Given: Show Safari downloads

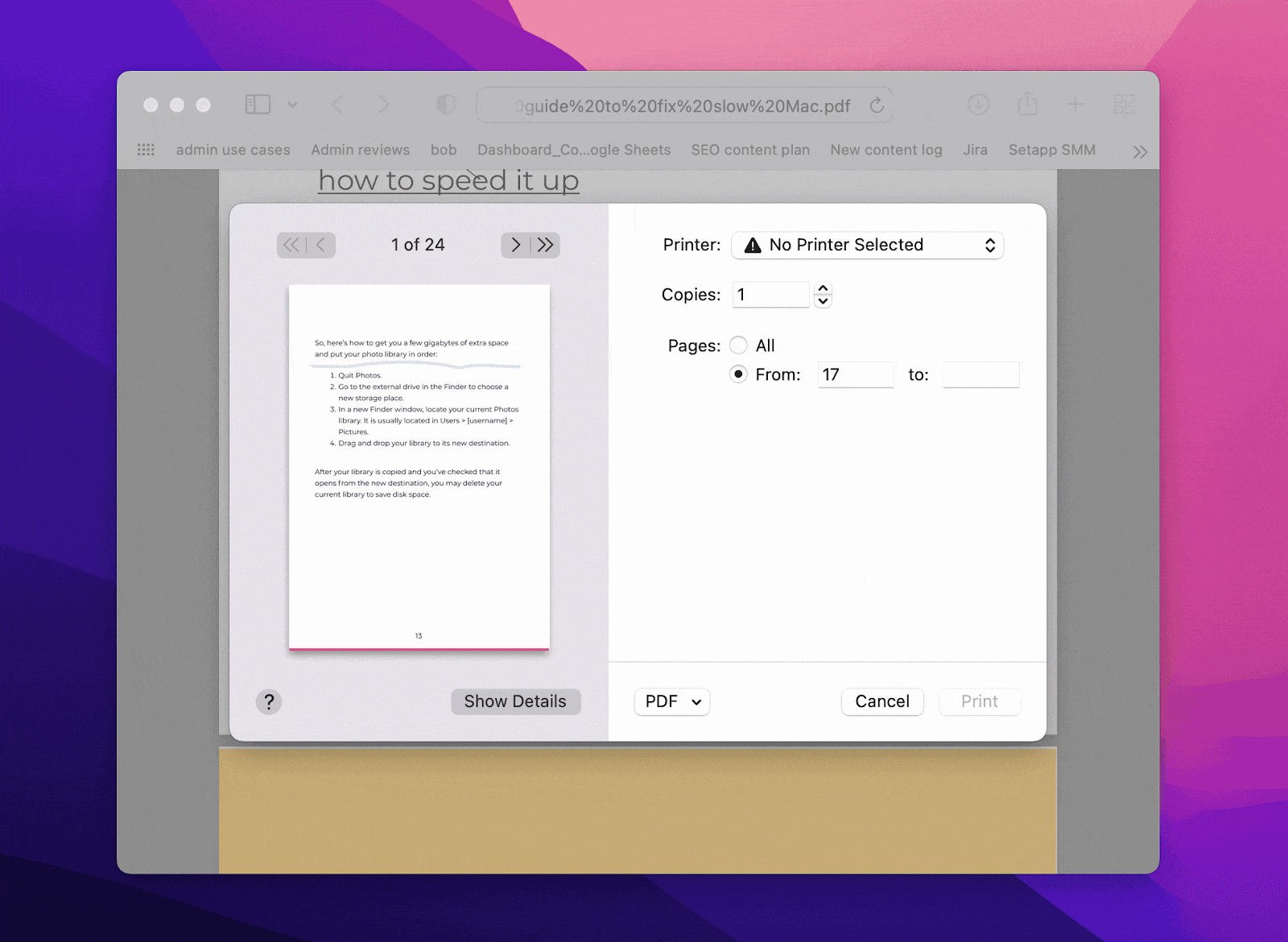Looking at the screenshot, I should pyautogui.click(x=978, y=105).
